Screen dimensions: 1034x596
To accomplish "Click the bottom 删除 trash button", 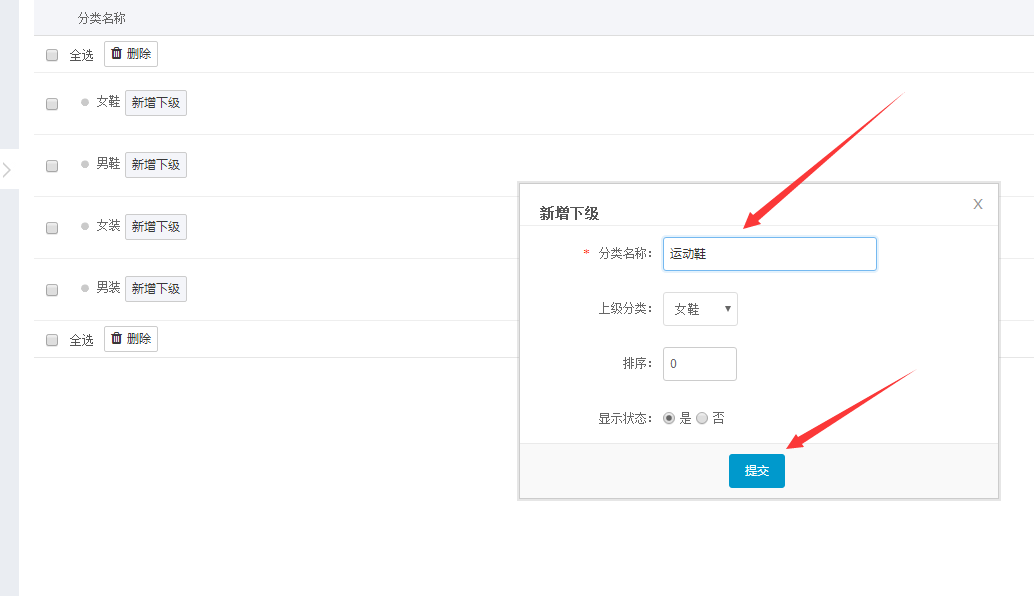I will [131, 339].
